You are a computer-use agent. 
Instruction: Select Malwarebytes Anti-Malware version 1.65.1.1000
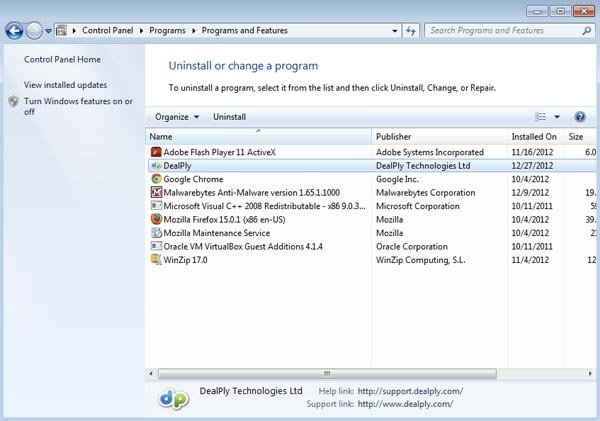tap(251, 193)
